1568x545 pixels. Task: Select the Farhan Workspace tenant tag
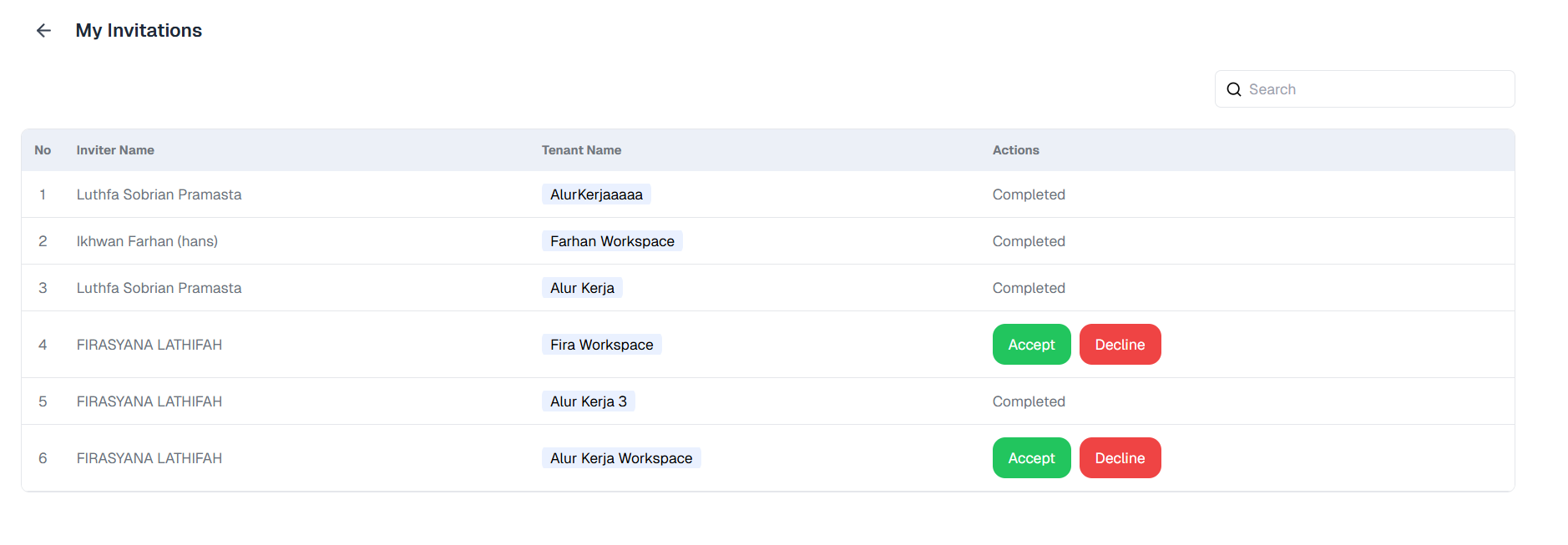coord(612,240)
